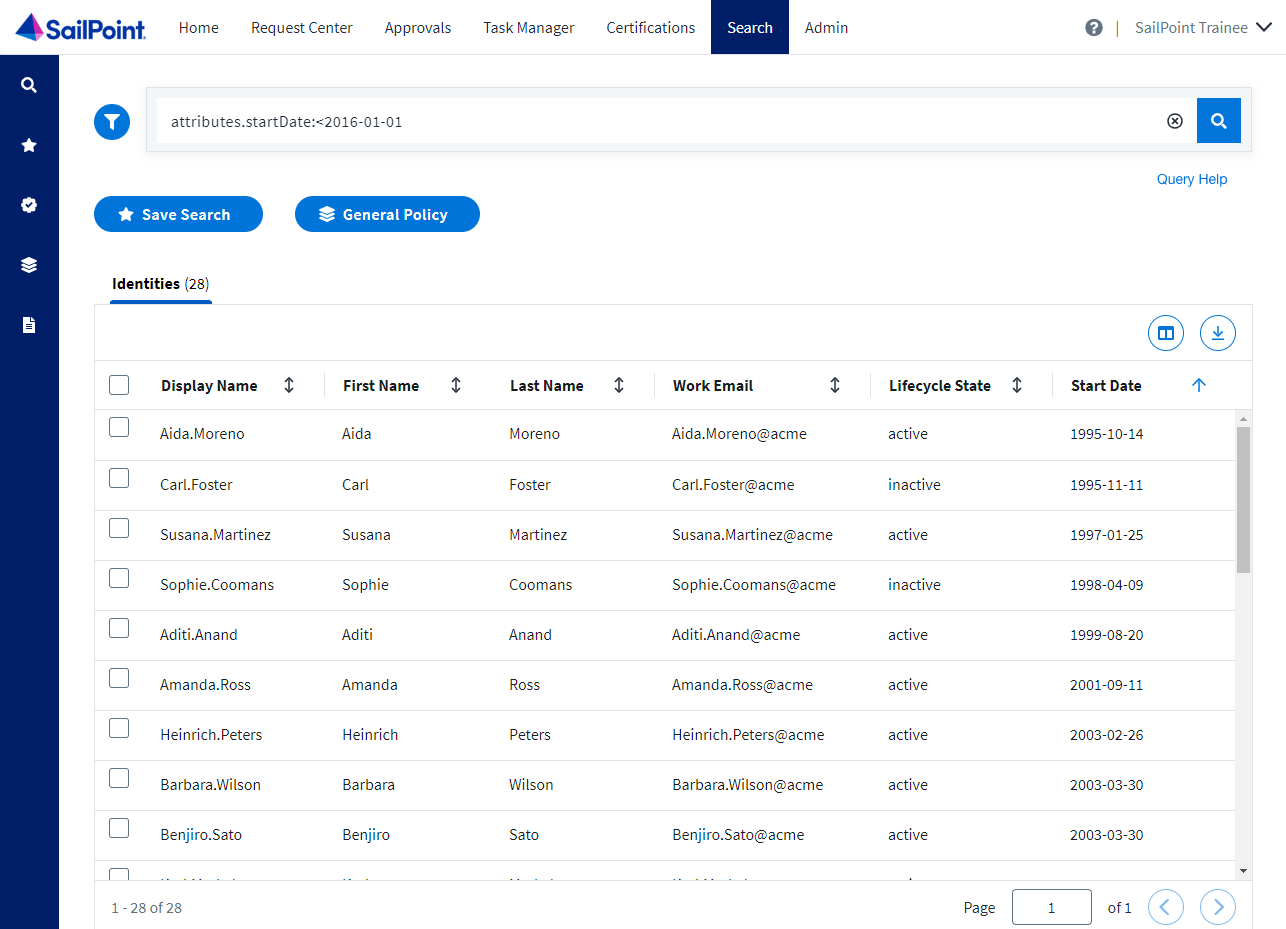Screen dimensions: 1286x929
Task: Open the column chooser icon above the table
Action: click(x=1166, y=333)
